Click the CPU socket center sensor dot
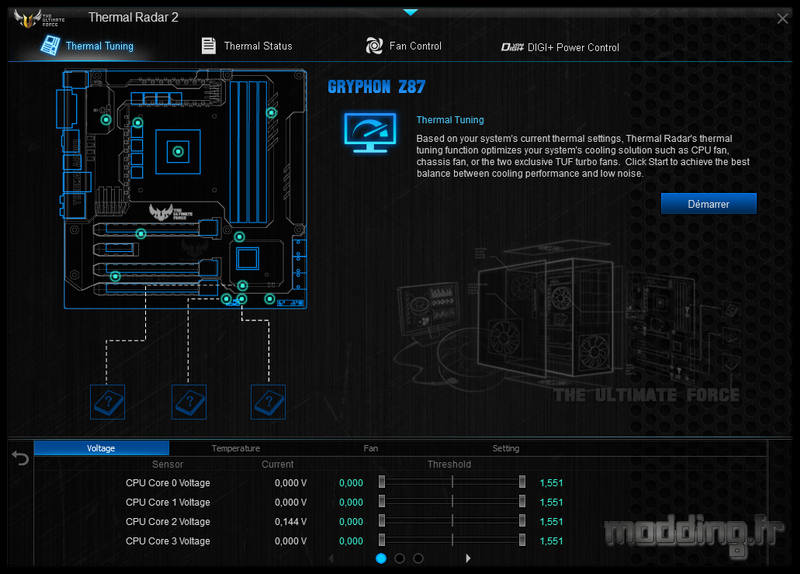Viewport: 800px width, 574px height. point(178,152)
